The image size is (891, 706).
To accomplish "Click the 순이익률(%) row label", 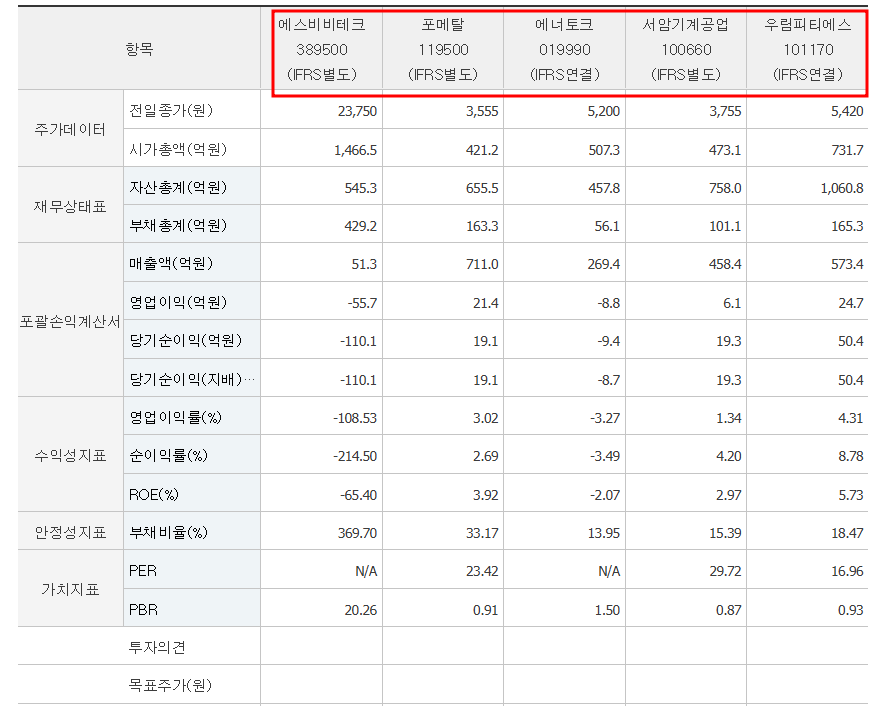I will 168,455.
